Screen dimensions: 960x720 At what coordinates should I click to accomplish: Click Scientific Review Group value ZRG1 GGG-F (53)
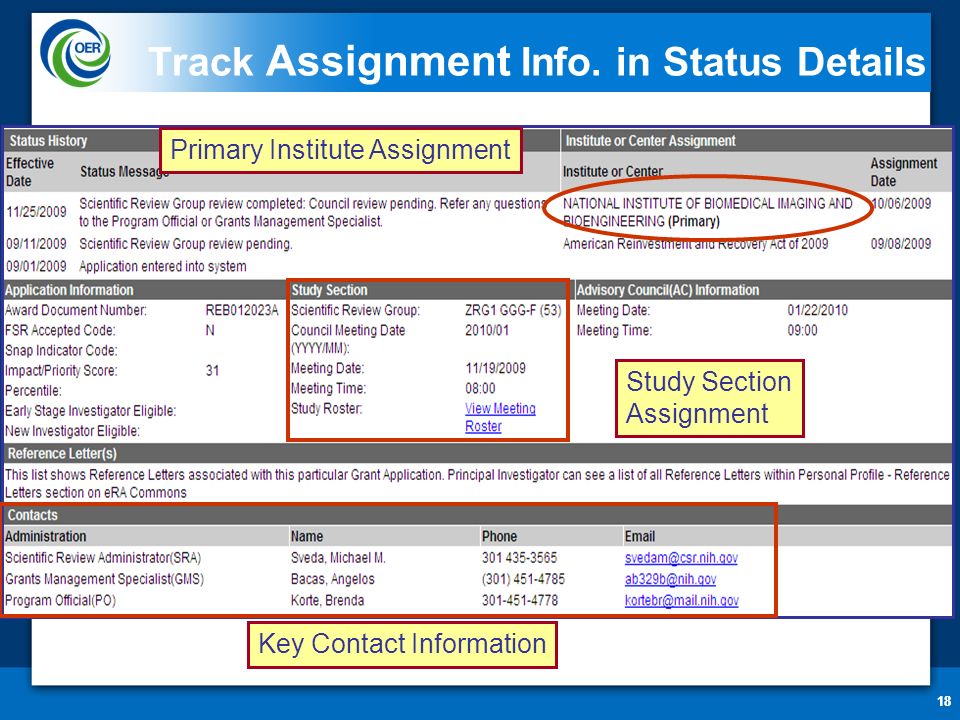513,310
